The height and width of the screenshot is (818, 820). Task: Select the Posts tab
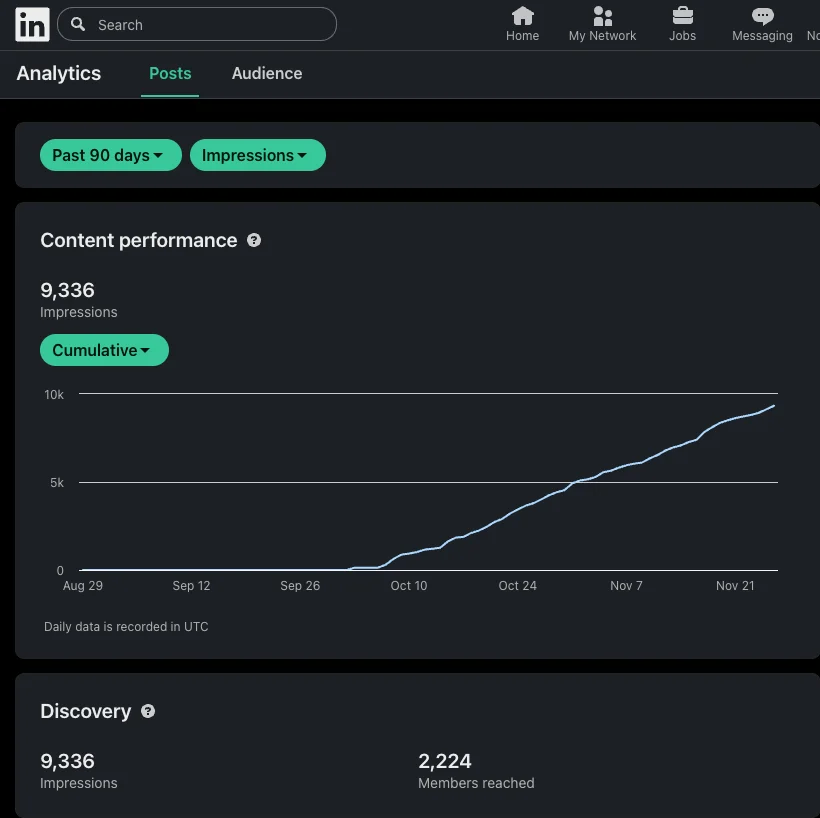pos(169,73)
